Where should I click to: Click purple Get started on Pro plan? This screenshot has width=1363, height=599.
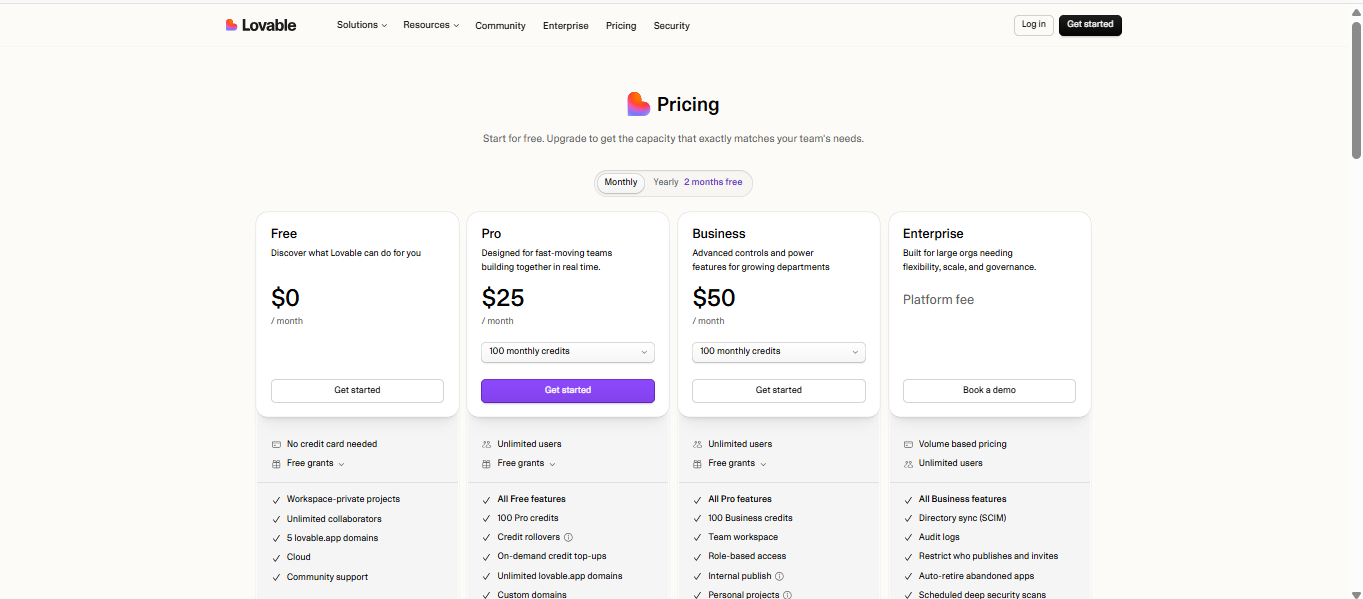(568, 391)
